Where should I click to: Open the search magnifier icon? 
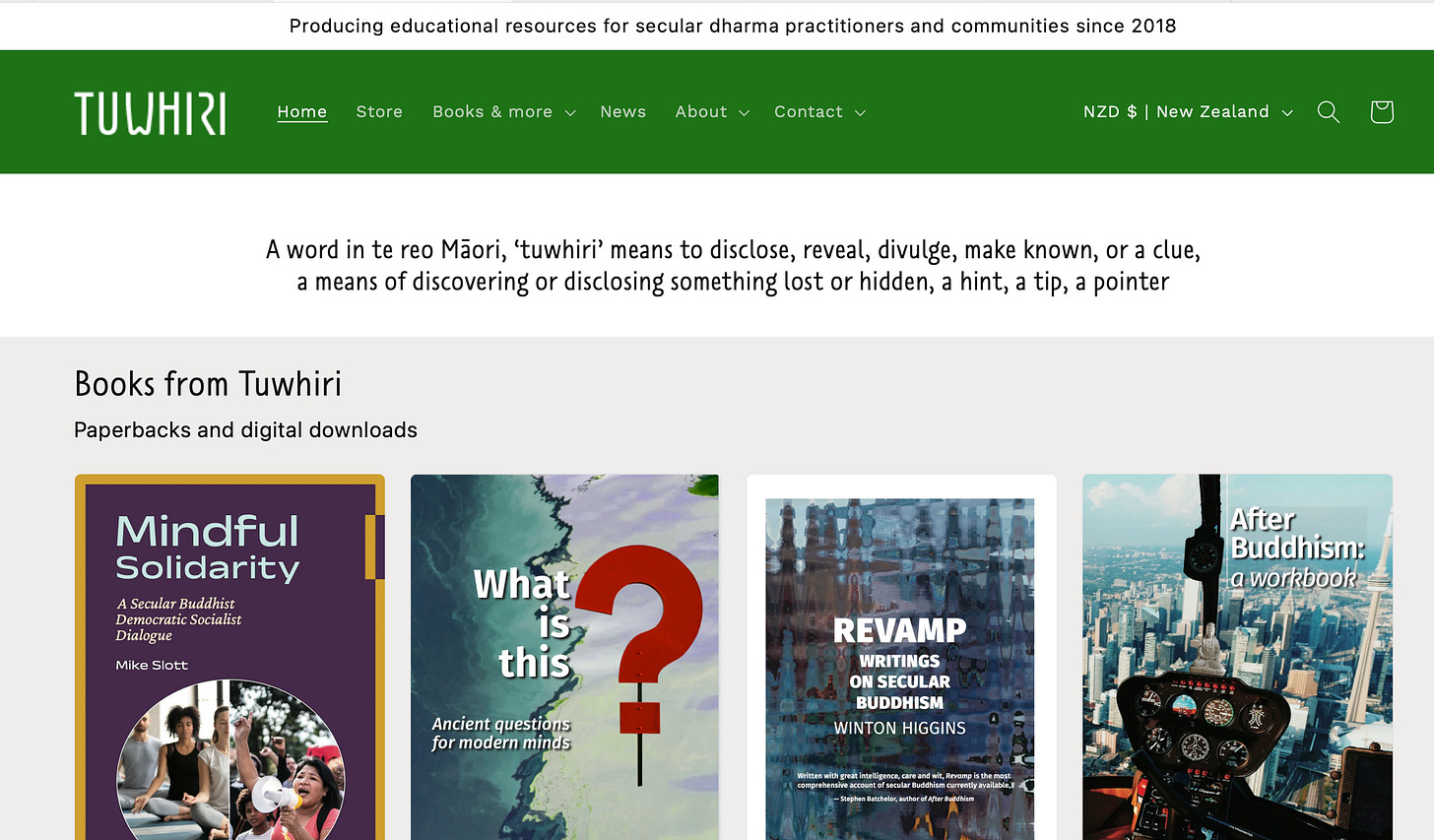[x=1329, y=112]
